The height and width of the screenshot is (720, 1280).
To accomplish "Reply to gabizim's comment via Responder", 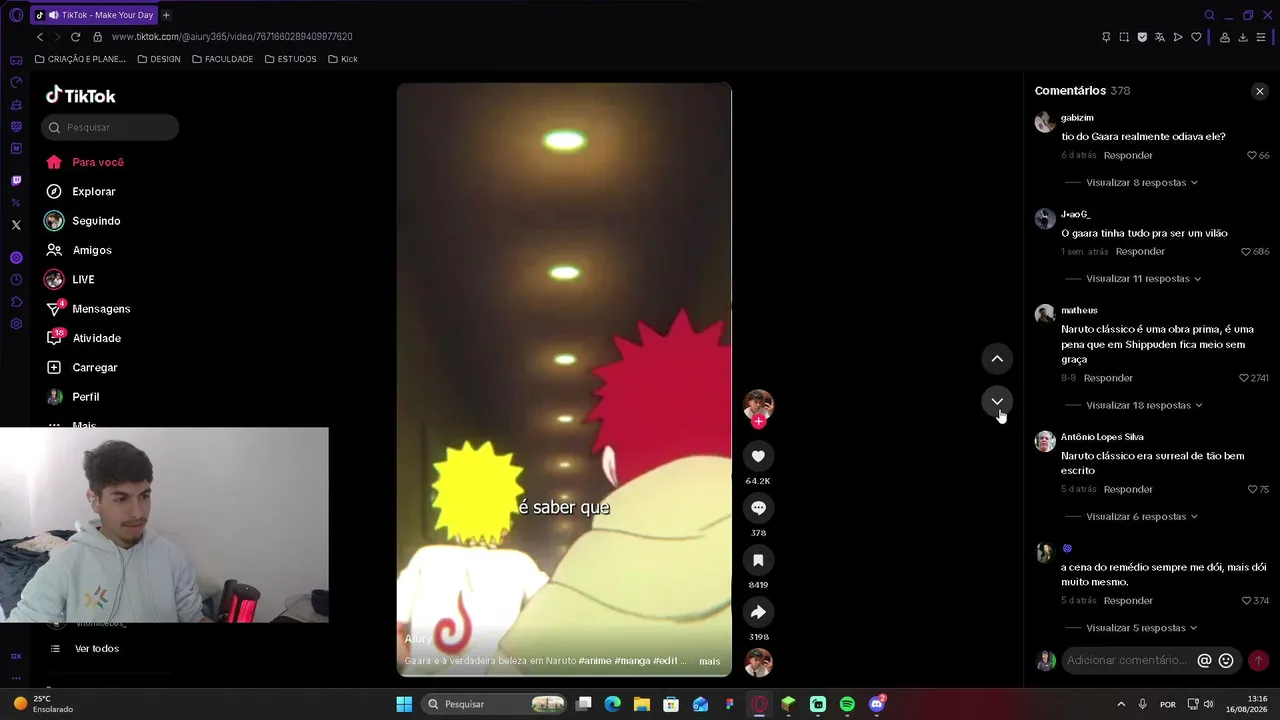I will (1128, 155).
